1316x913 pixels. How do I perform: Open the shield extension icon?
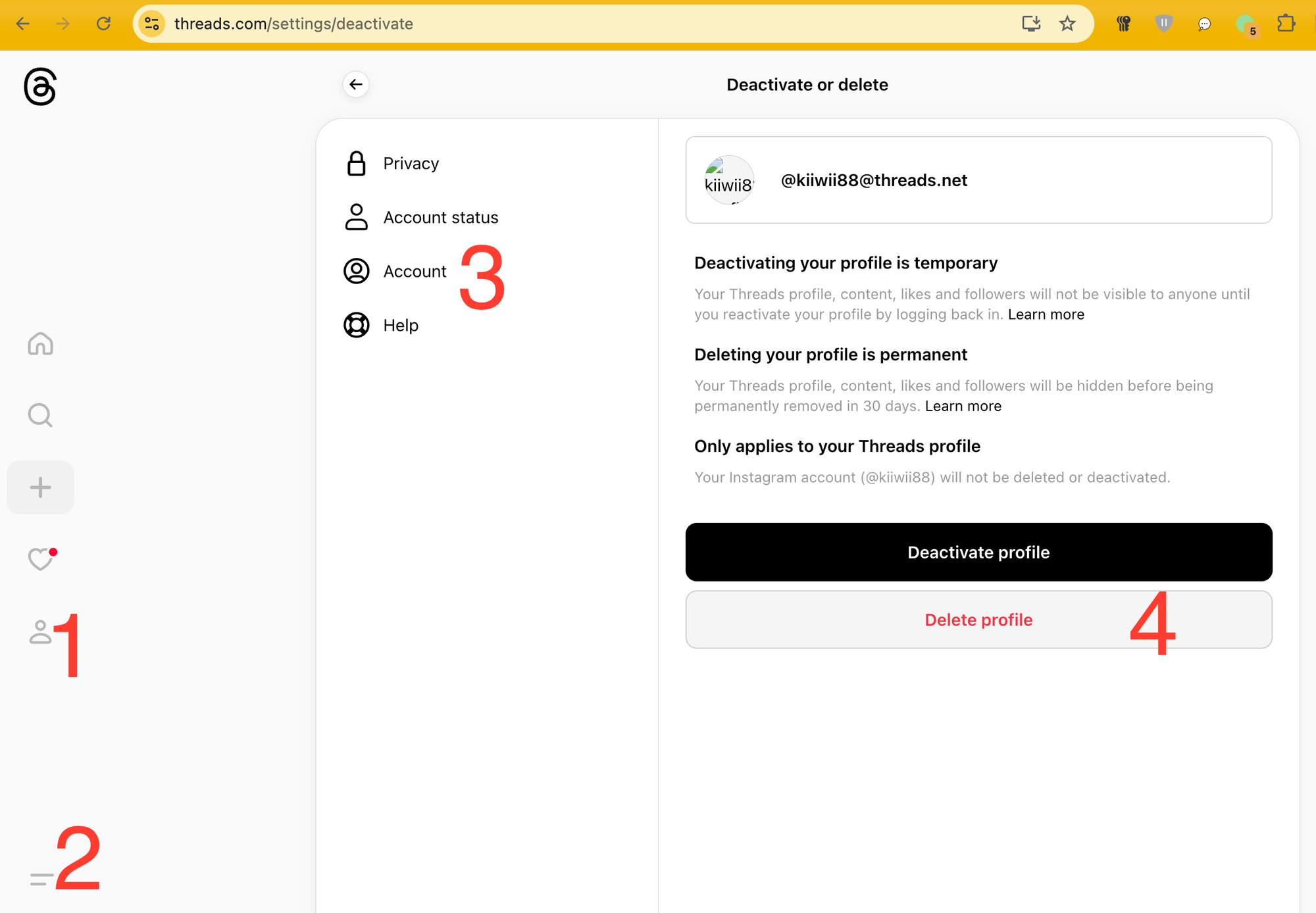point(1164,24)
